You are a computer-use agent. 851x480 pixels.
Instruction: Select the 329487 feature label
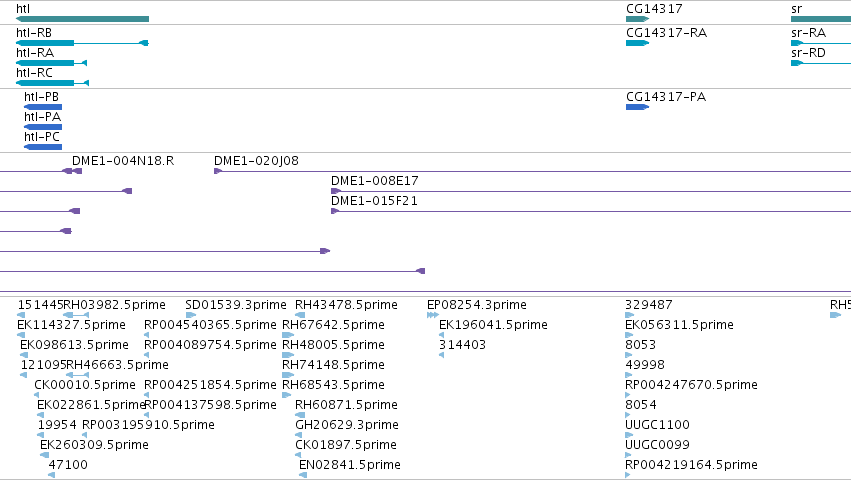(x=649, y=305)
